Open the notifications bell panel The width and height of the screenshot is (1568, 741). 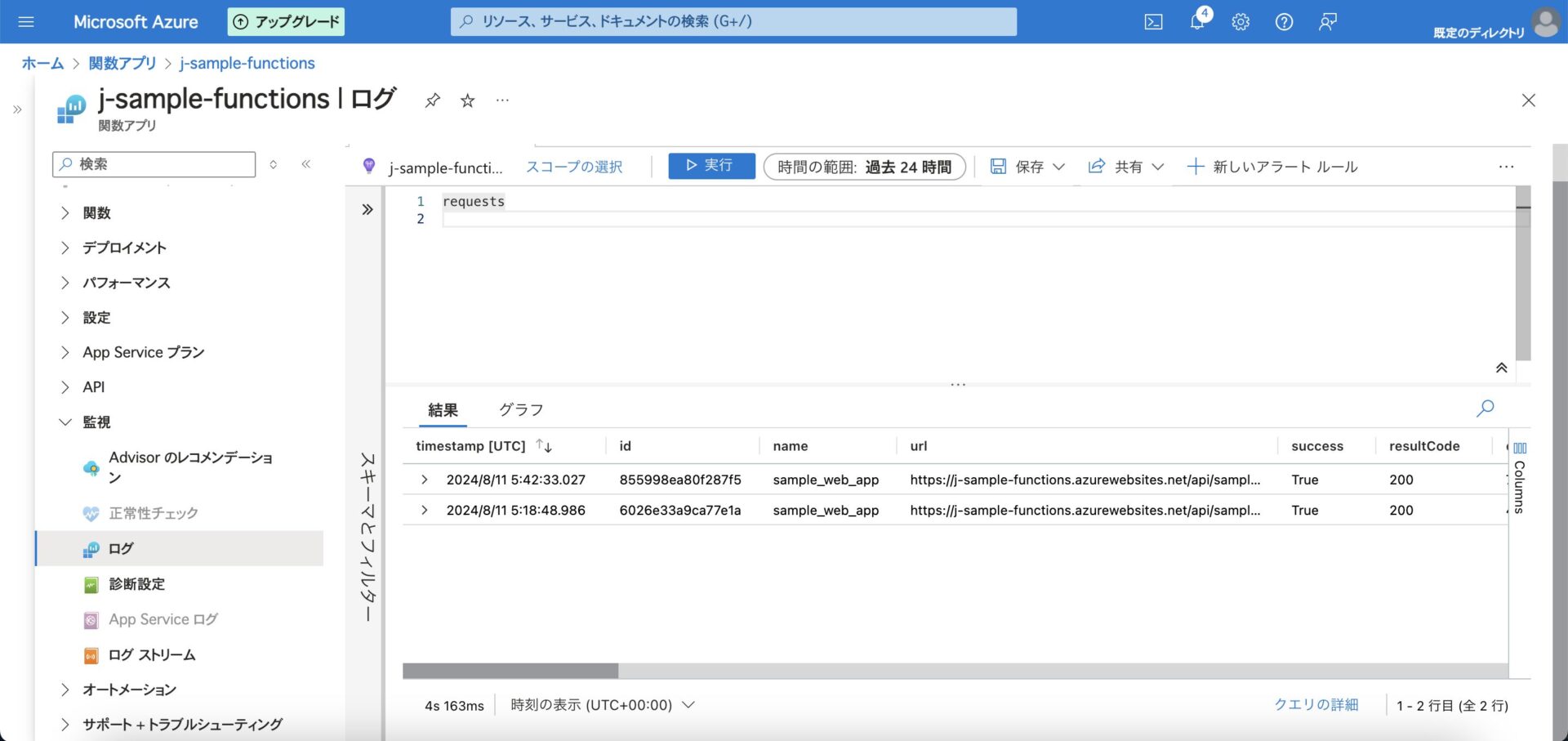point(1196,22)
